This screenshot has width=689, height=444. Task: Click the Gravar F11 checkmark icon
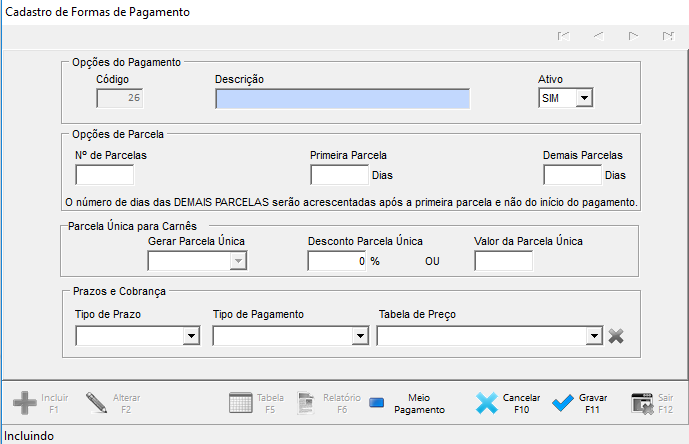pyautogui.click(x=563, y=403)
